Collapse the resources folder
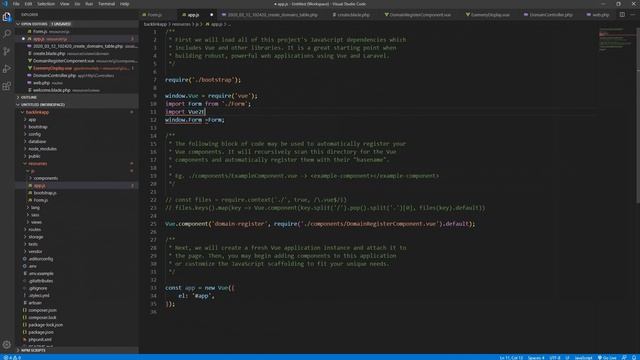This screenshot has width=640, height=360. coord(77,163)
